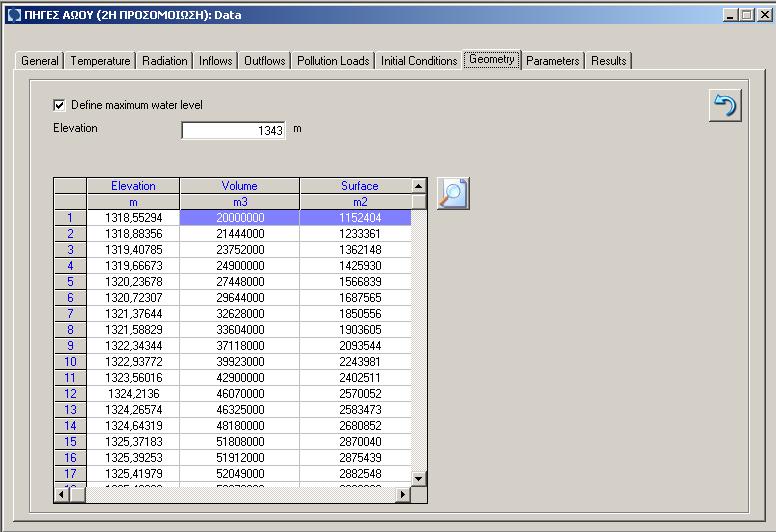The image size is (776, 532).
Task: Select volume cell 52049000
Action: [x=240, y=474]
